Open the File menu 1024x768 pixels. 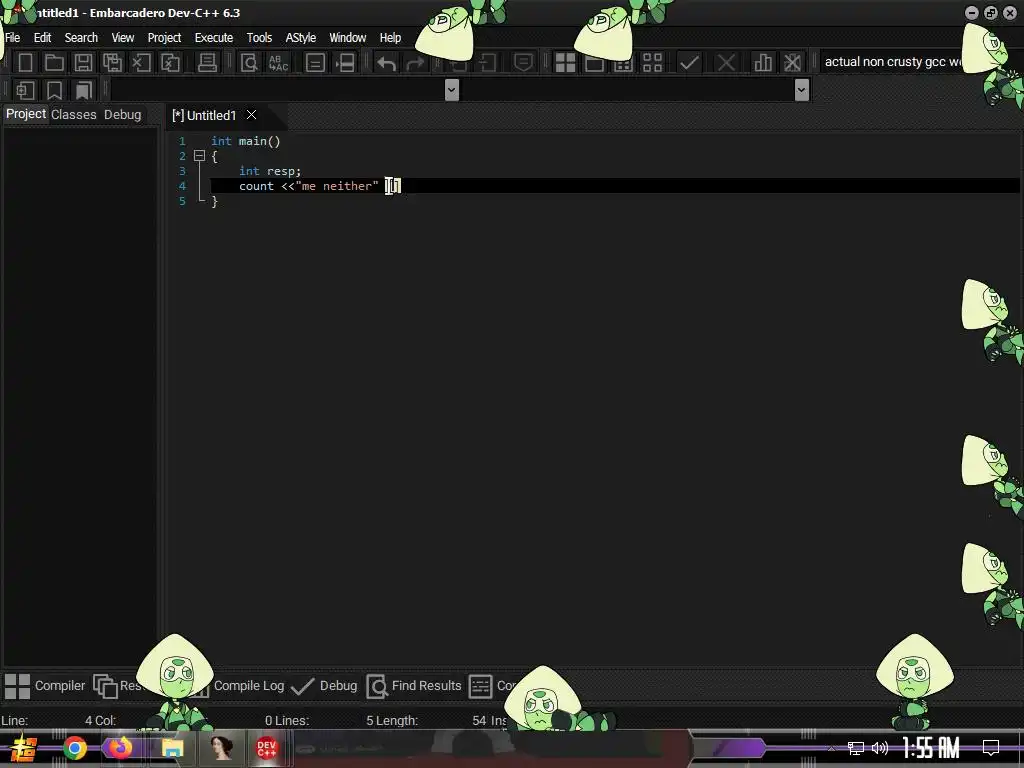pos(12,38)
